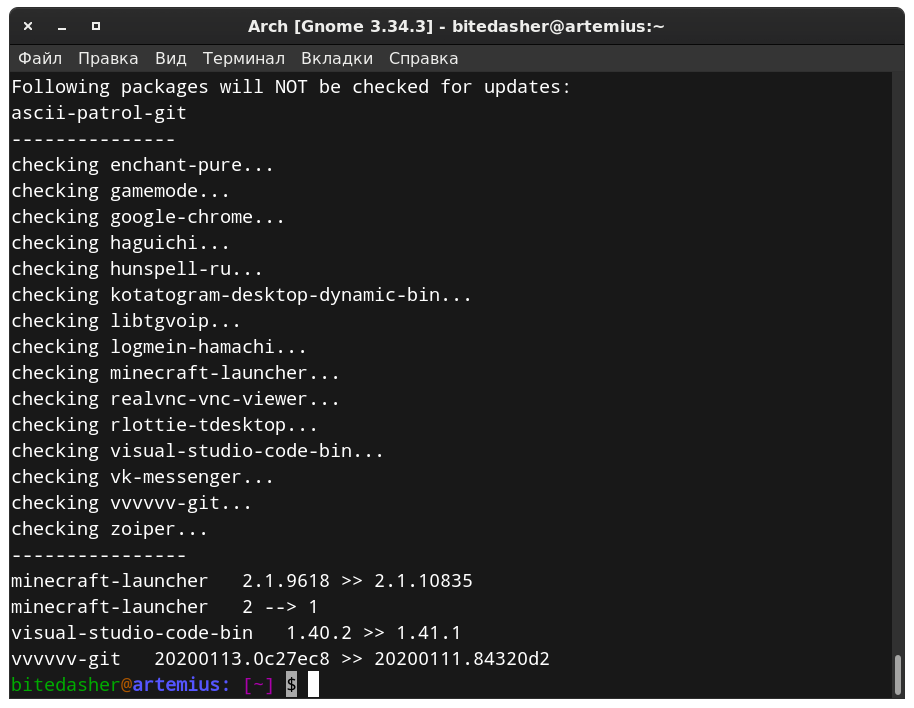
Task: Open the Правка menu
Action: [108, 58]
